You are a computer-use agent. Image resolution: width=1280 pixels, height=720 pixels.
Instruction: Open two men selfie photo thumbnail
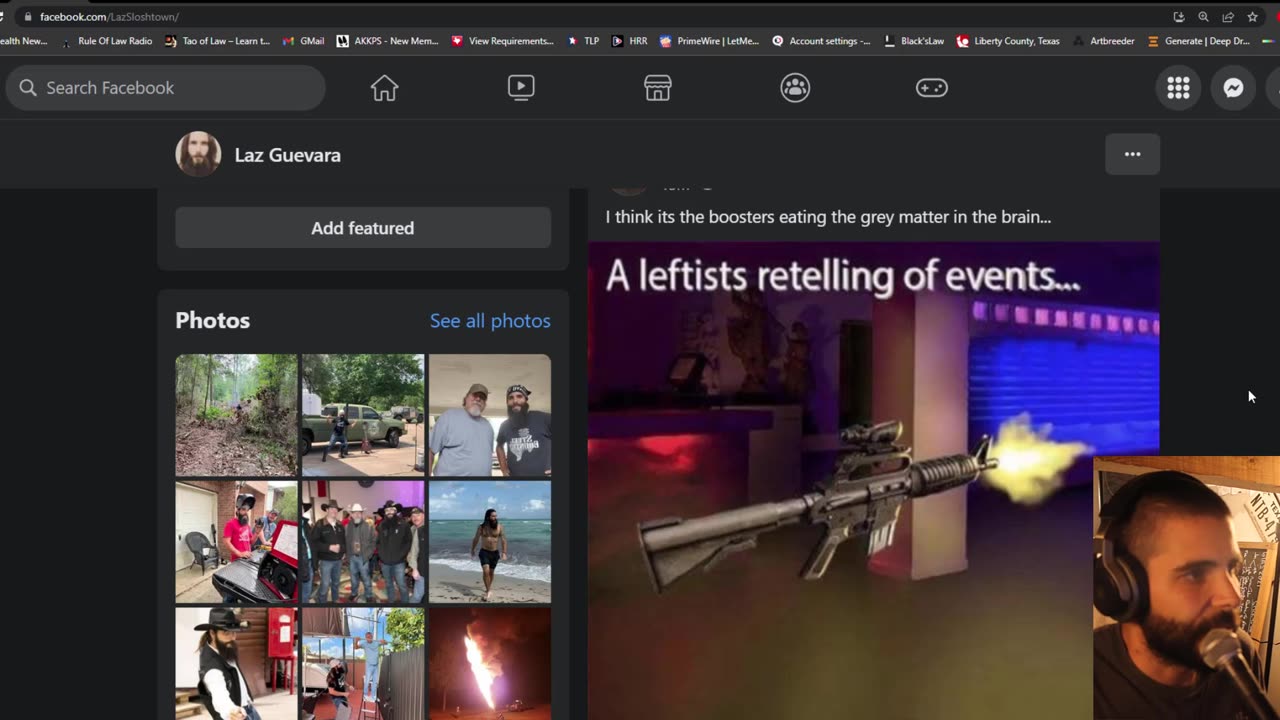pos(490,415)
